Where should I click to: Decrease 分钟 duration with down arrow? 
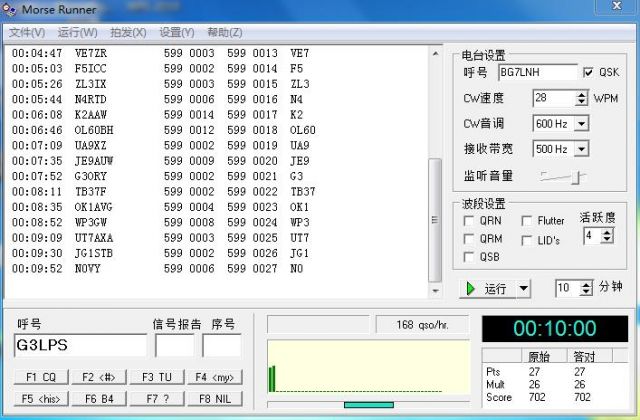click(586, 292)
